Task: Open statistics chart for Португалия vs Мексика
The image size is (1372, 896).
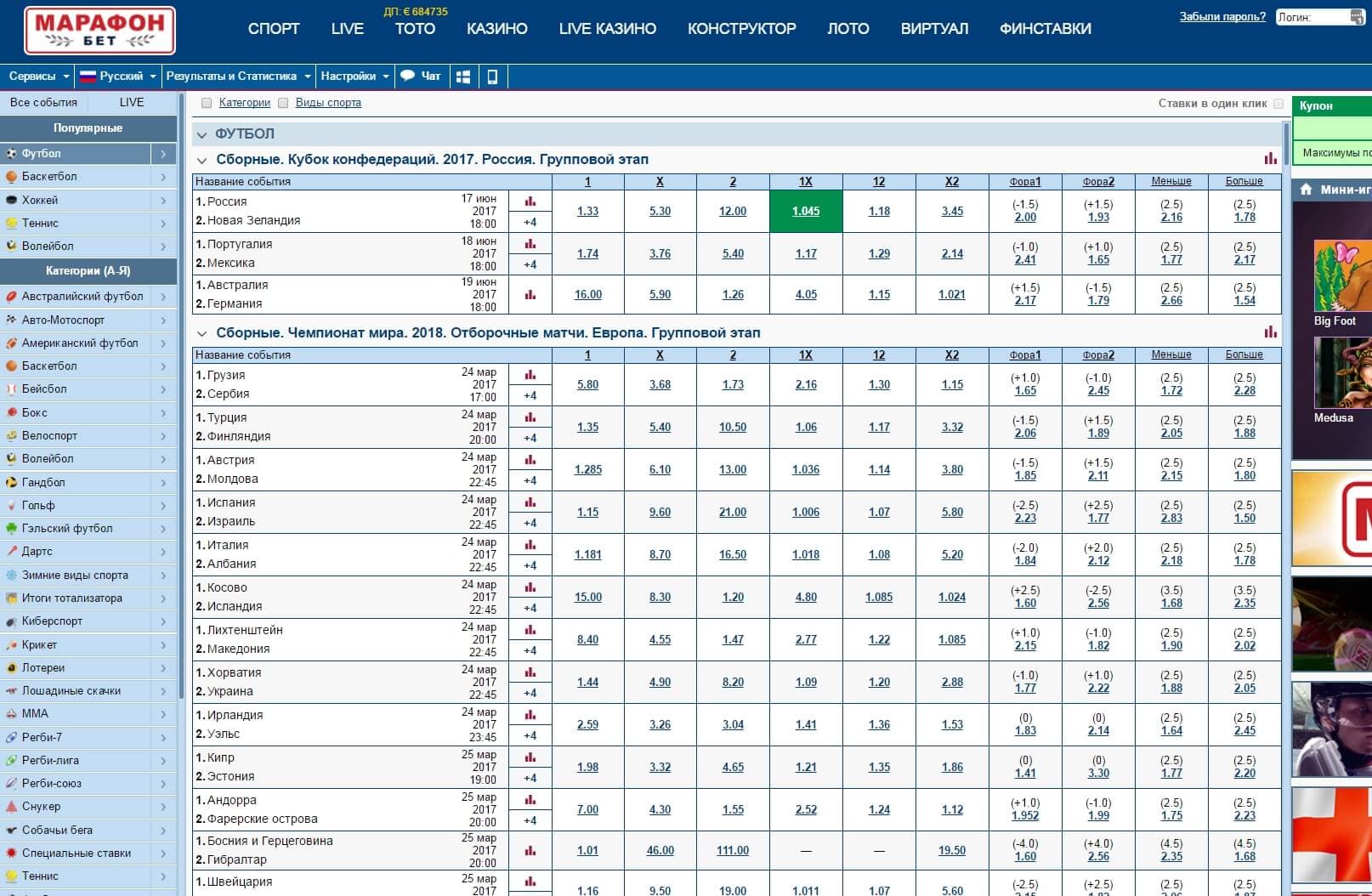Action: click(530, 244)
